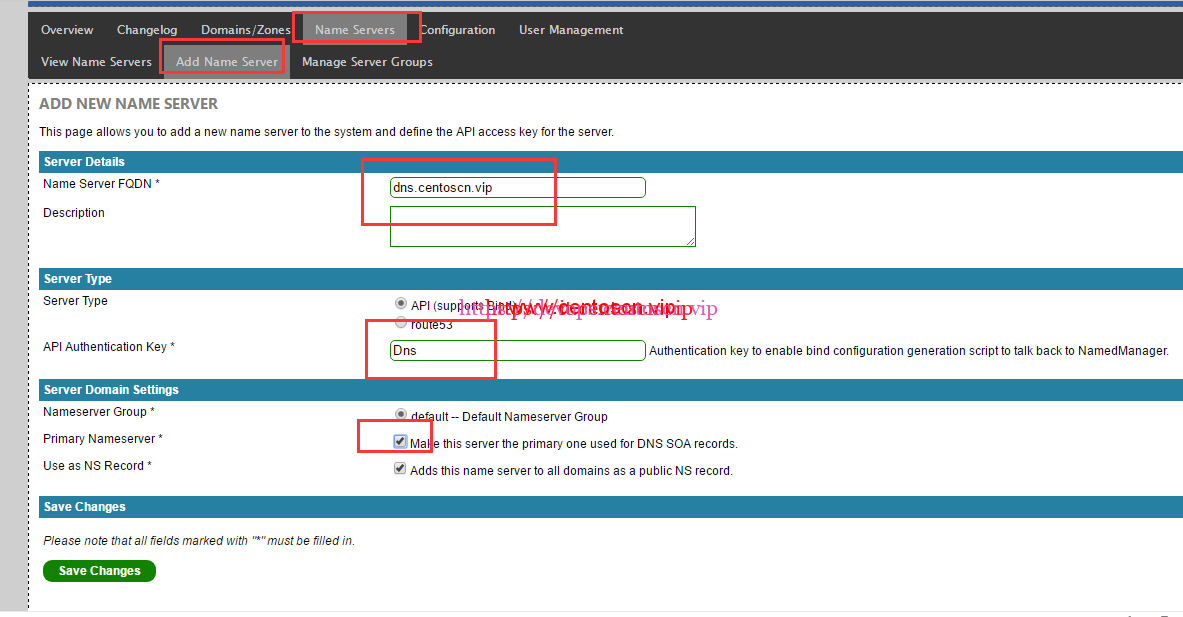Select the Name Servers tab

354,30
